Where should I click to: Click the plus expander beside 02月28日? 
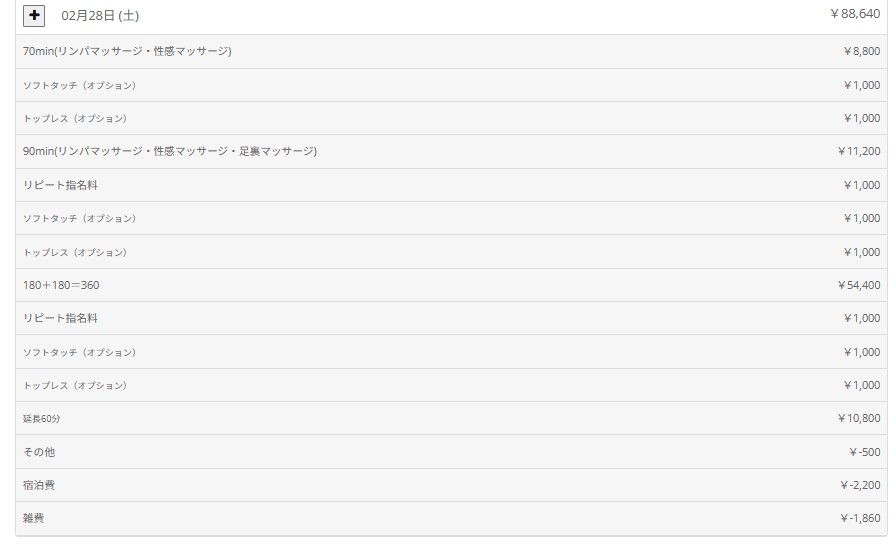pos(35,15)
